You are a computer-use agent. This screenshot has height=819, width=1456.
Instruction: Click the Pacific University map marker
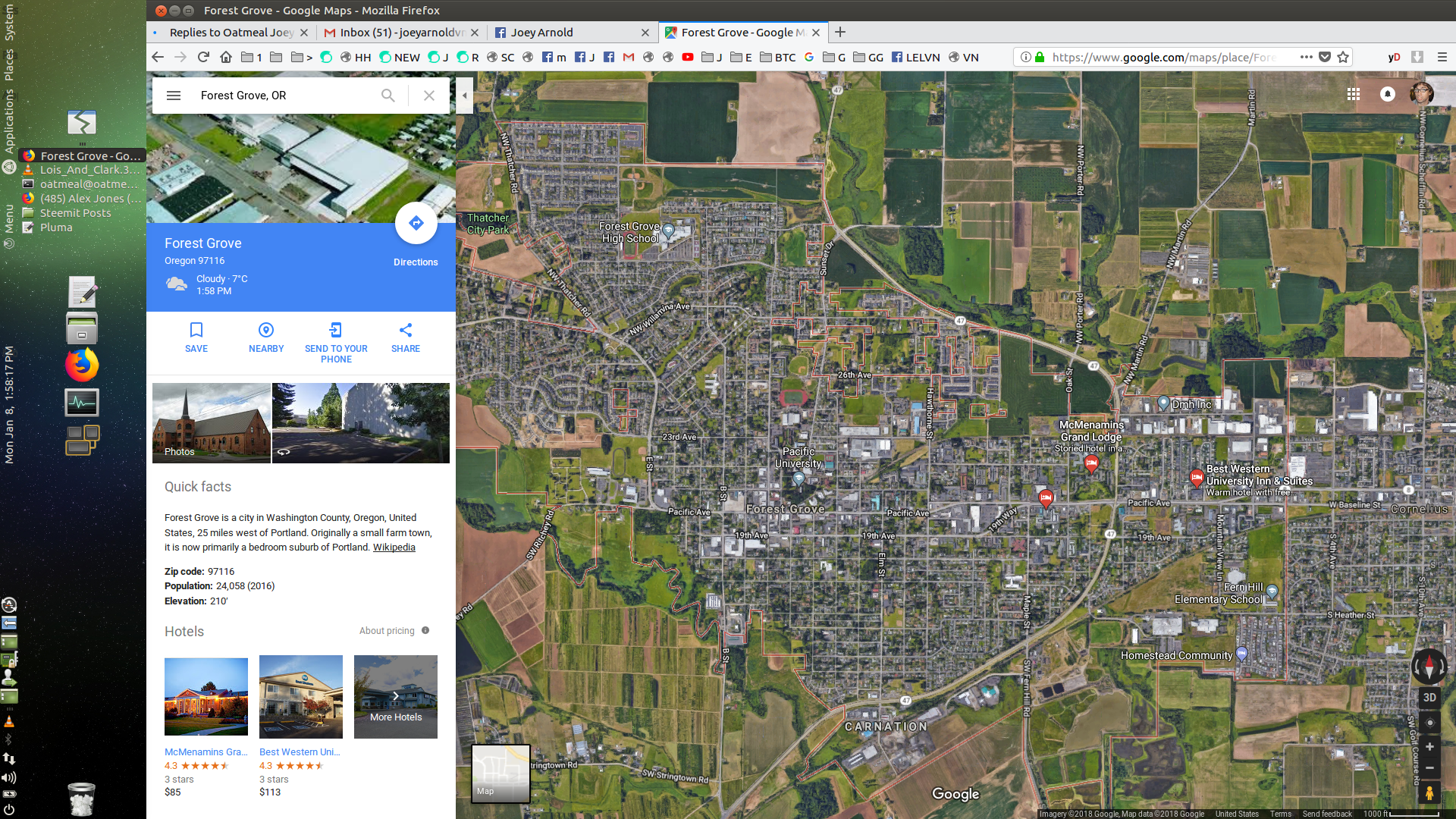point(799,479)
